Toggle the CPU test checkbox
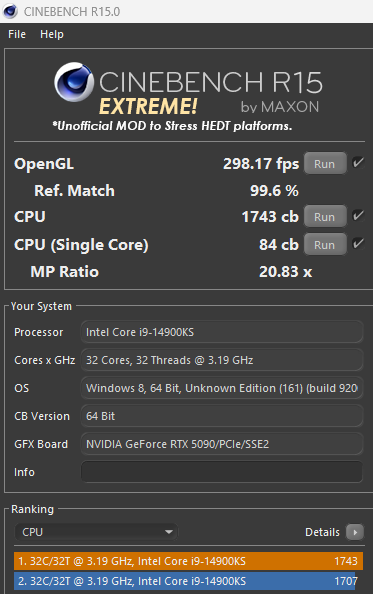The width and height of the screenshot is (373, 594). [x=358, y=216]
